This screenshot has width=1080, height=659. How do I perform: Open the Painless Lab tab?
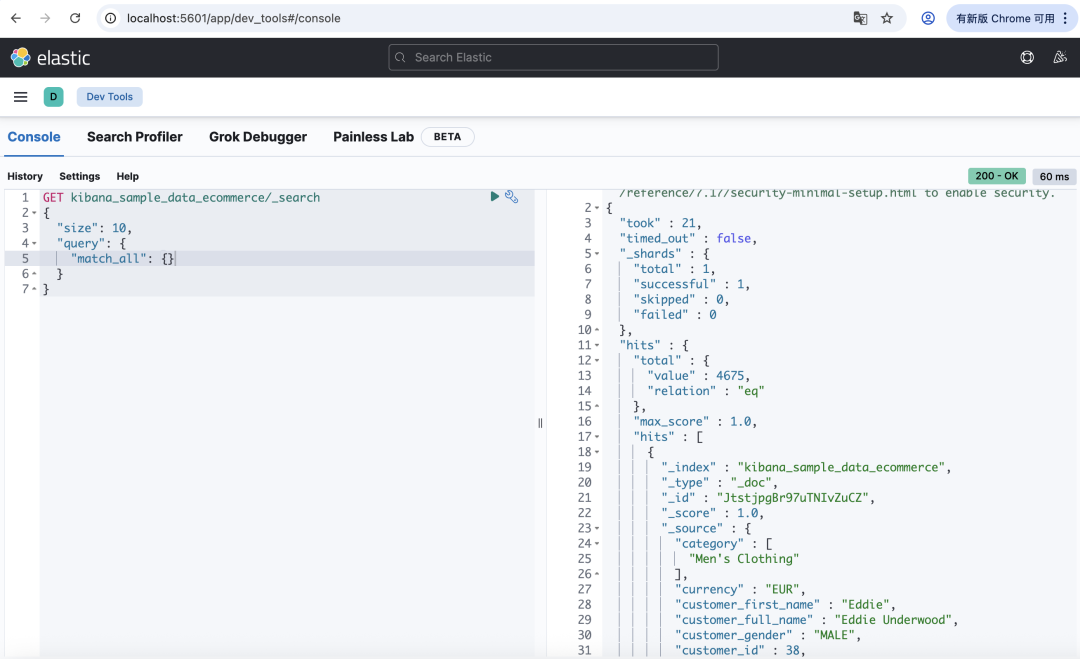click(x=373, y=137)
